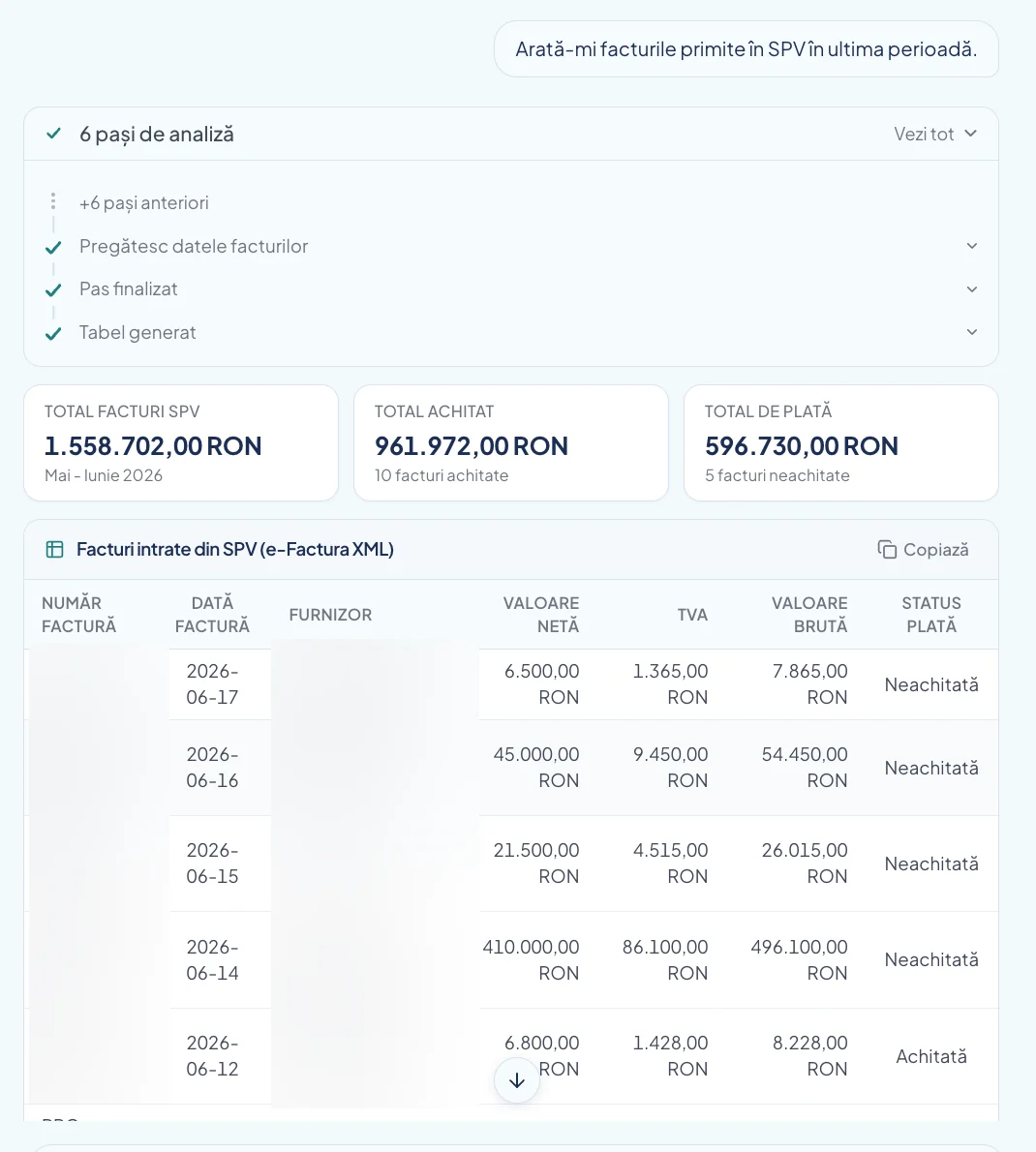Click the net value 21.500,00 RON
Image resolution: width=1036 pixels, height=1152 pixels.
click(x=536, y=864)
